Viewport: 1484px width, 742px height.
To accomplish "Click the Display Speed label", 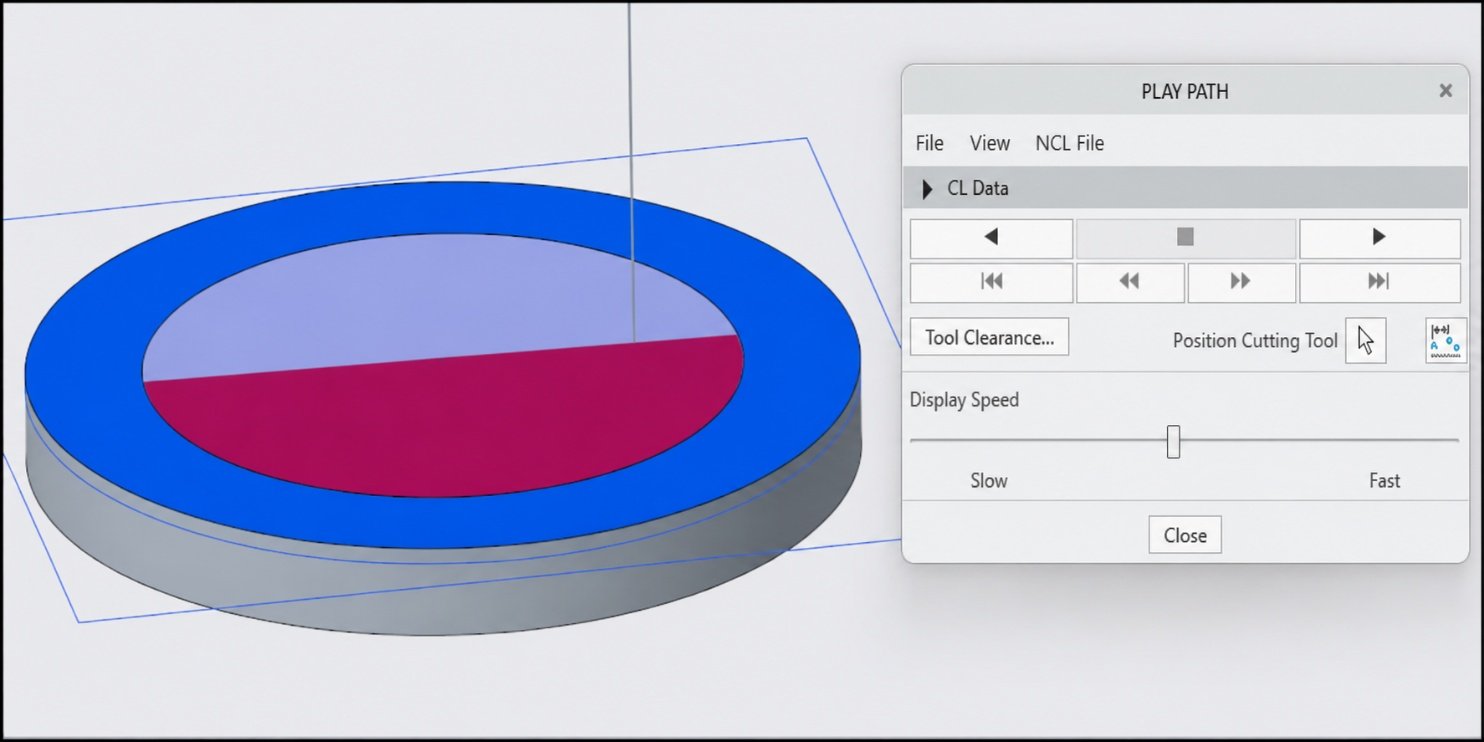I will tap(965, 400).
